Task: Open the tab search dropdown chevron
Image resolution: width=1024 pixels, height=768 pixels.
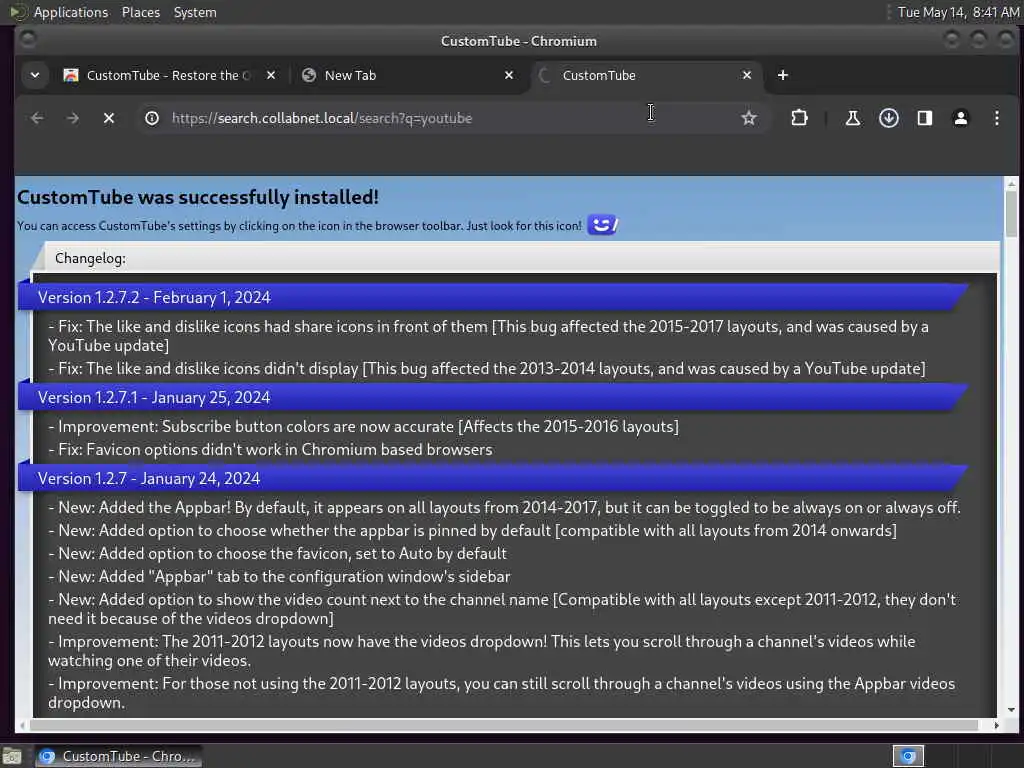Action: 35,76
